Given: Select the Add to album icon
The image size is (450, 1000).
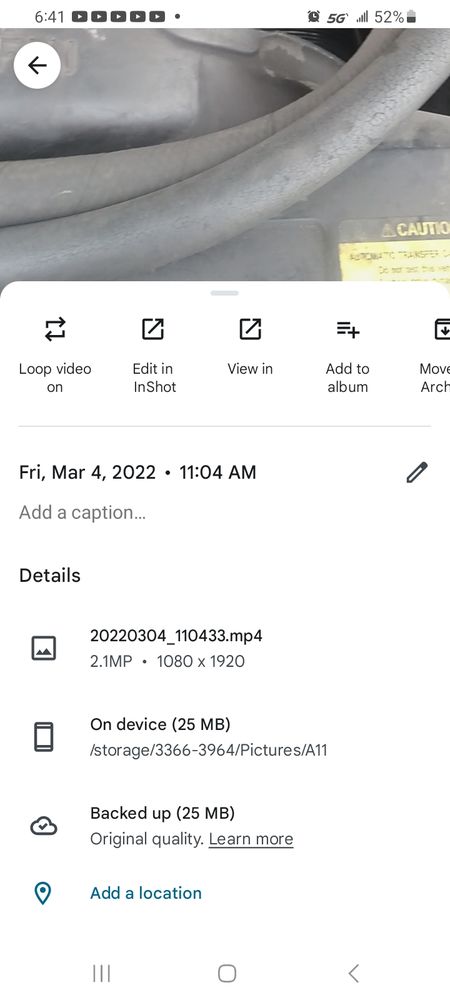Looking at the screenshot, I should [x=348, y=329].
